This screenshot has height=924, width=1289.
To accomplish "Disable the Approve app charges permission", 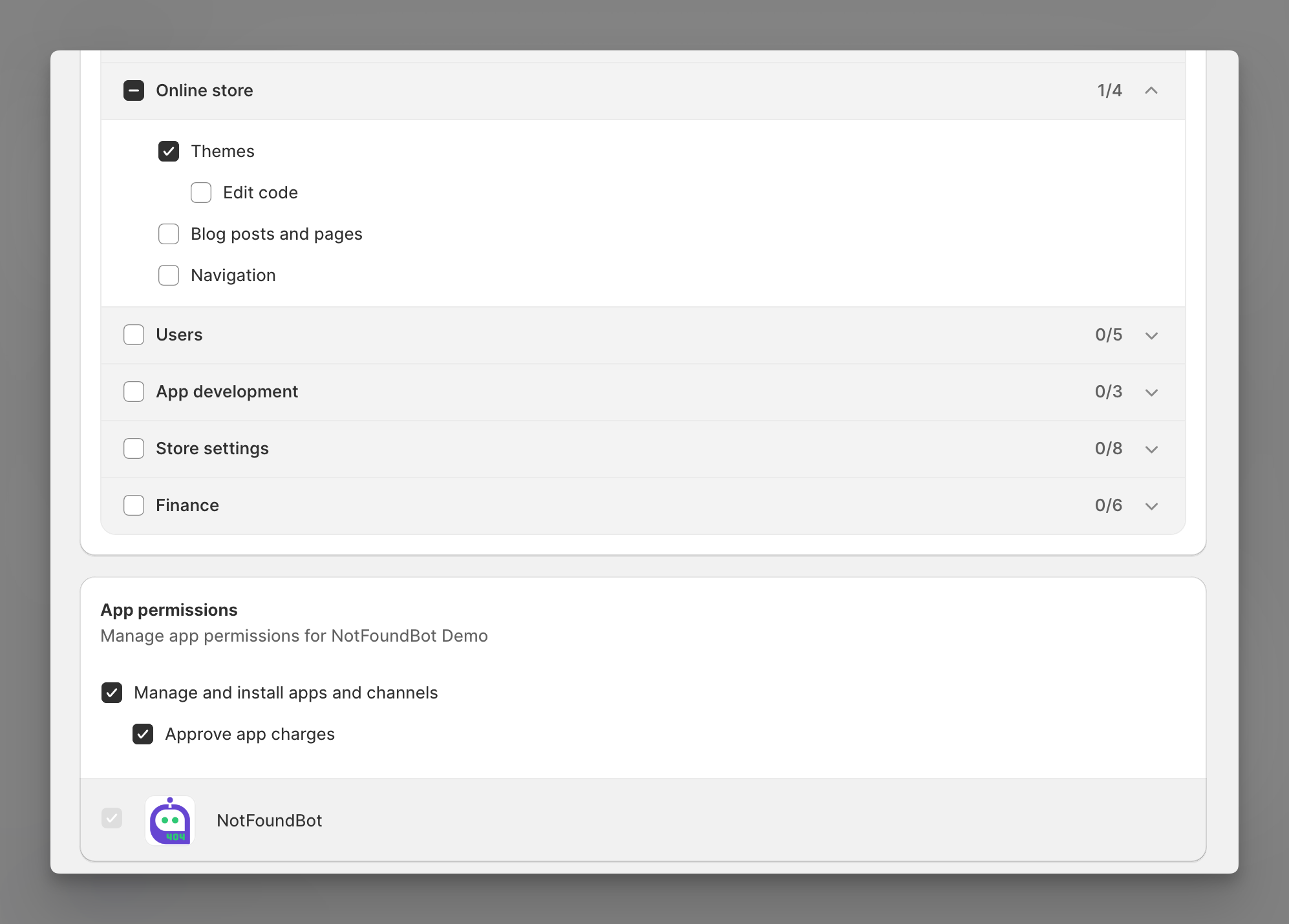I will 143,734.
